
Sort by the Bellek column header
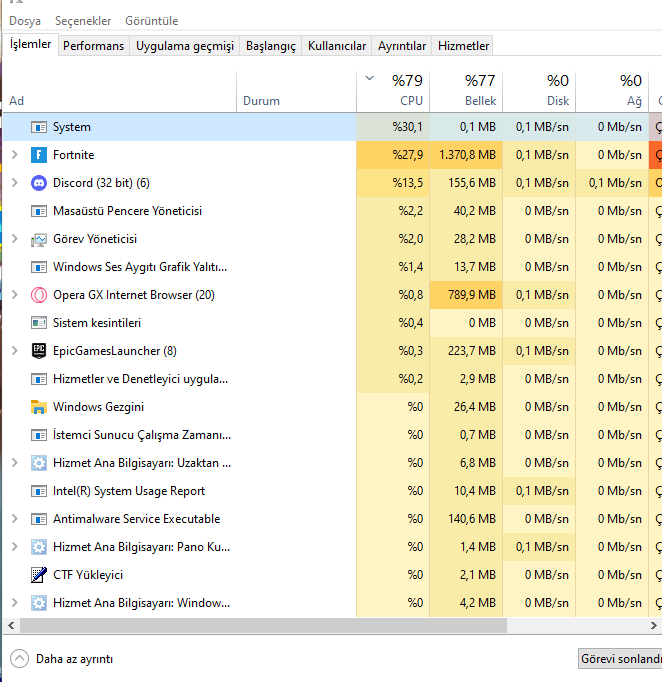point(466,91)
